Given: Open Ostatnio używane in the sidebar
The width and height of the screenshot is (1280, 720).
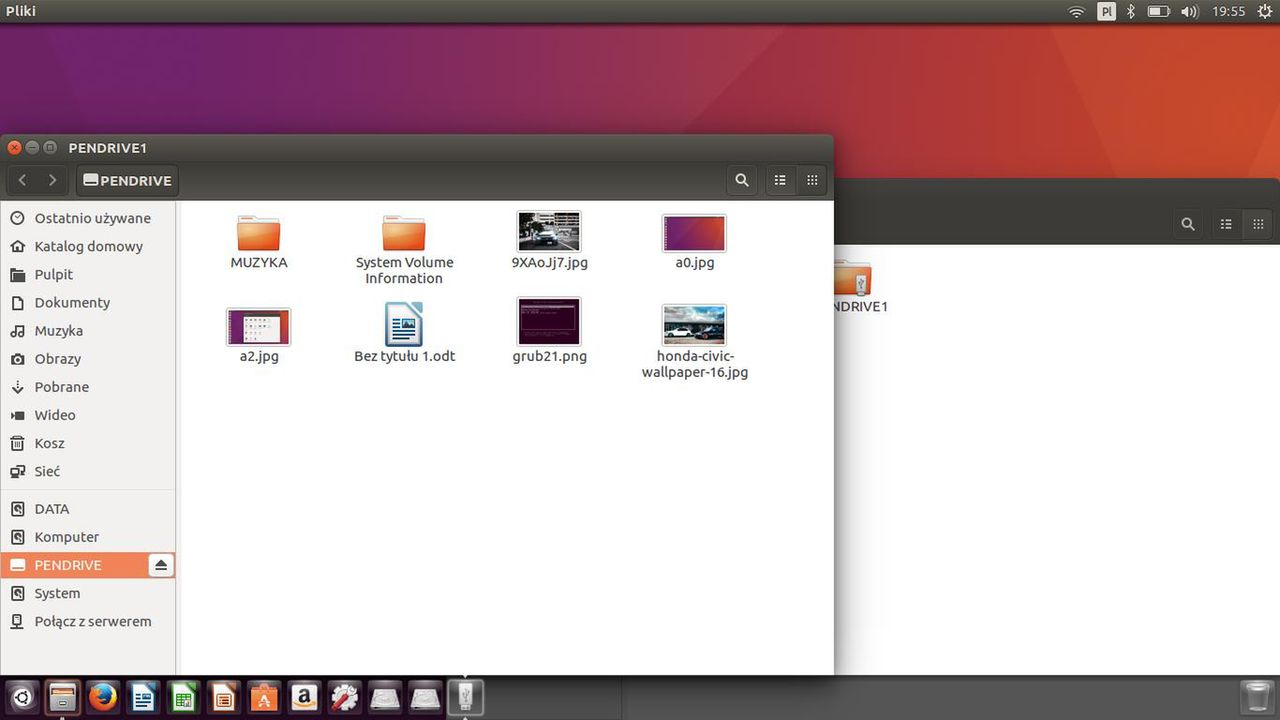Looking at the screenshot, I should point(88,218).
